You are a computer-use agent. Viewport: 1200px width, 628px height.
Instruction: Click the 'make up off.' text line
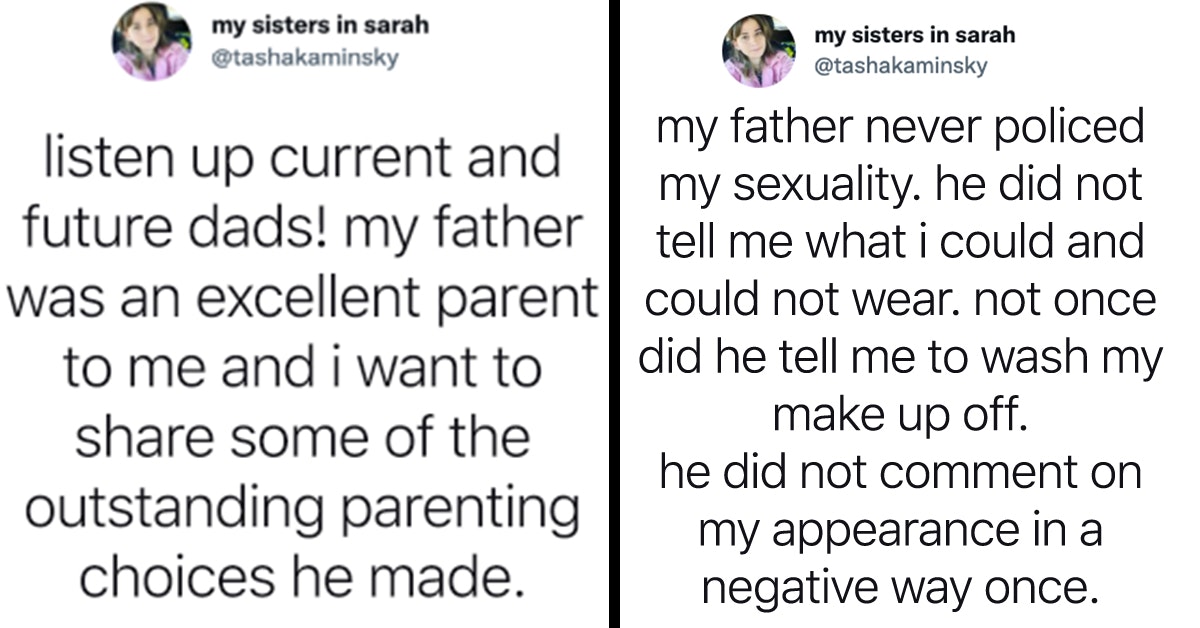(899, 415)
